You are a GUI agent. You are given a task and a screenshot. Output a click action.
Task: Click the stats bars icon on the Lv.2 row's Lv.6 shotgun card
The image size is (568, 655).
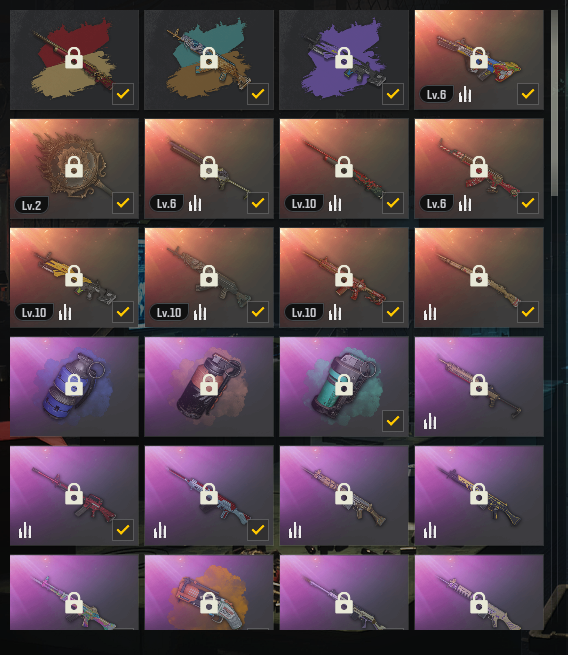[195, 203]
